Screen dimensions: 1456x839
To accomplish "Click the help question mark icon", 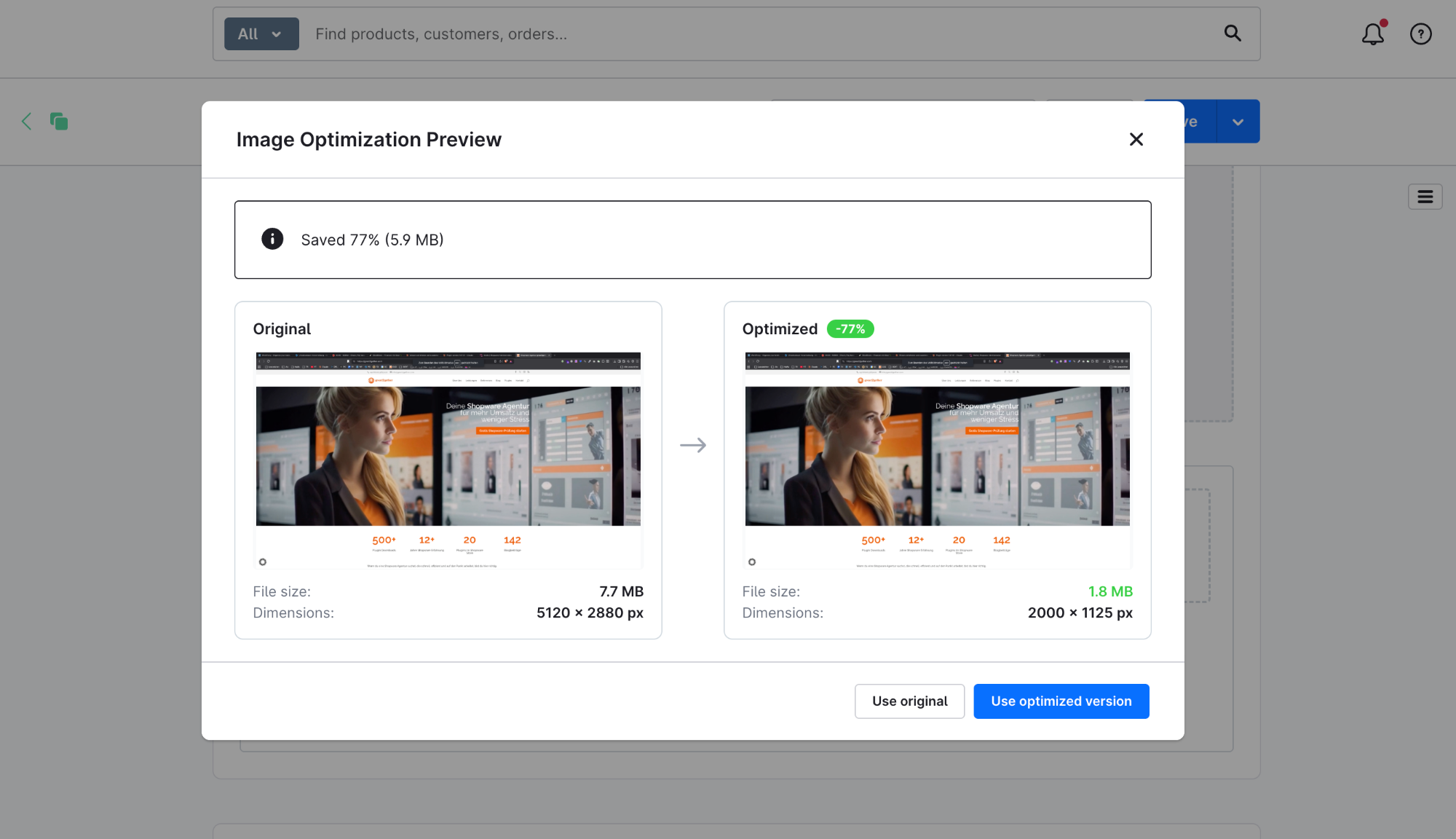I will click(x=1420, y=34).
